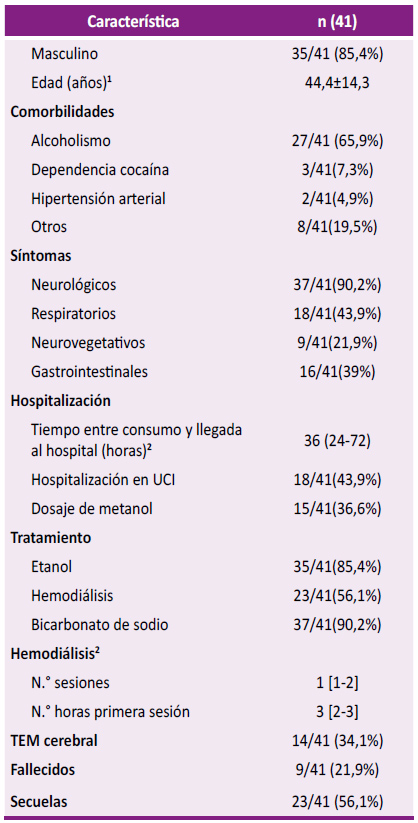Screen dimensions: 418x823
Task: Select the Masculino row label
Action: 65,54
